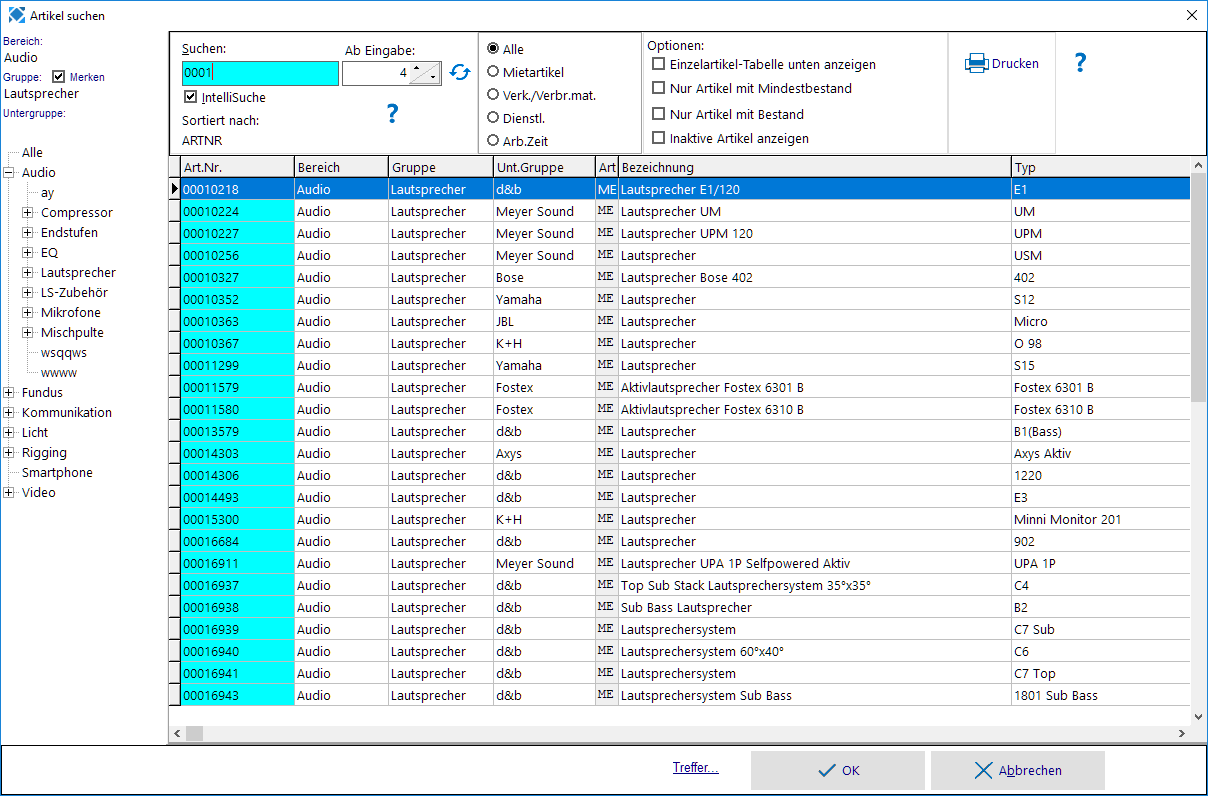Click cell Sub Bass Lautsprecher
1208x796 pixels.
pyautogui.click(x=815, y=607)
